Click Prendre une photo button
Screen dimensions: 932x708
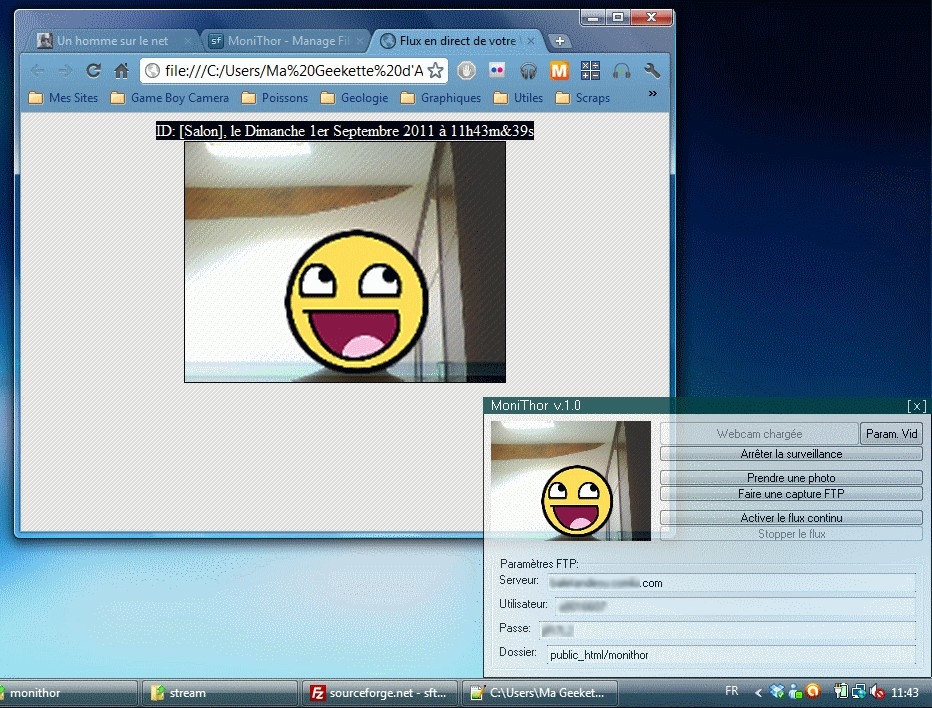coord(791,478)
